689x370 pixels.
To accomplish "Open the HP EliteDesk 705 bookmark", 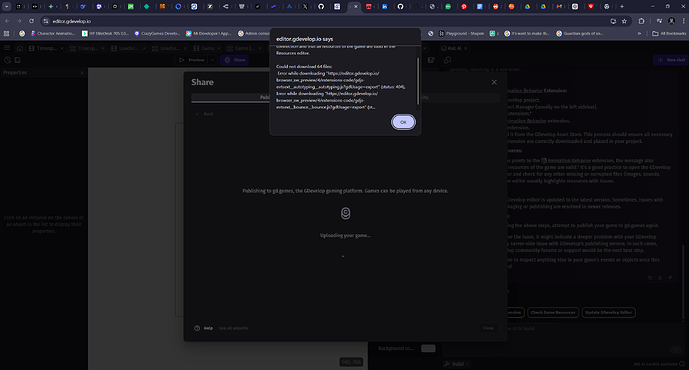I will (105, 33).
